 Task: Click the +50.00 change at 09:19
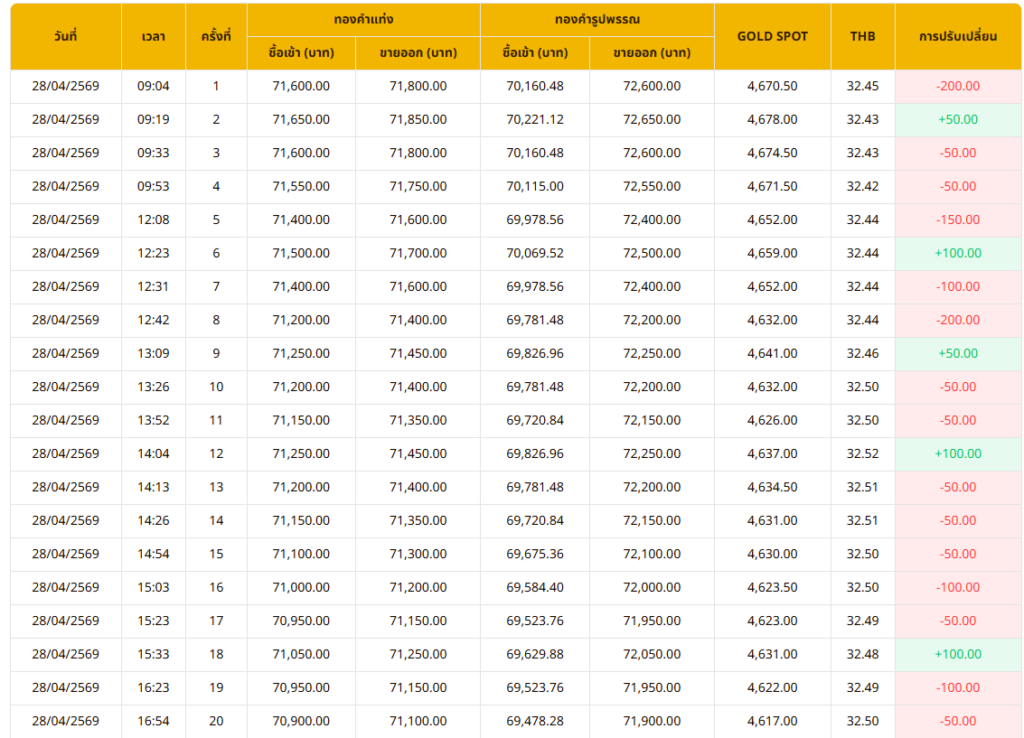957,119
